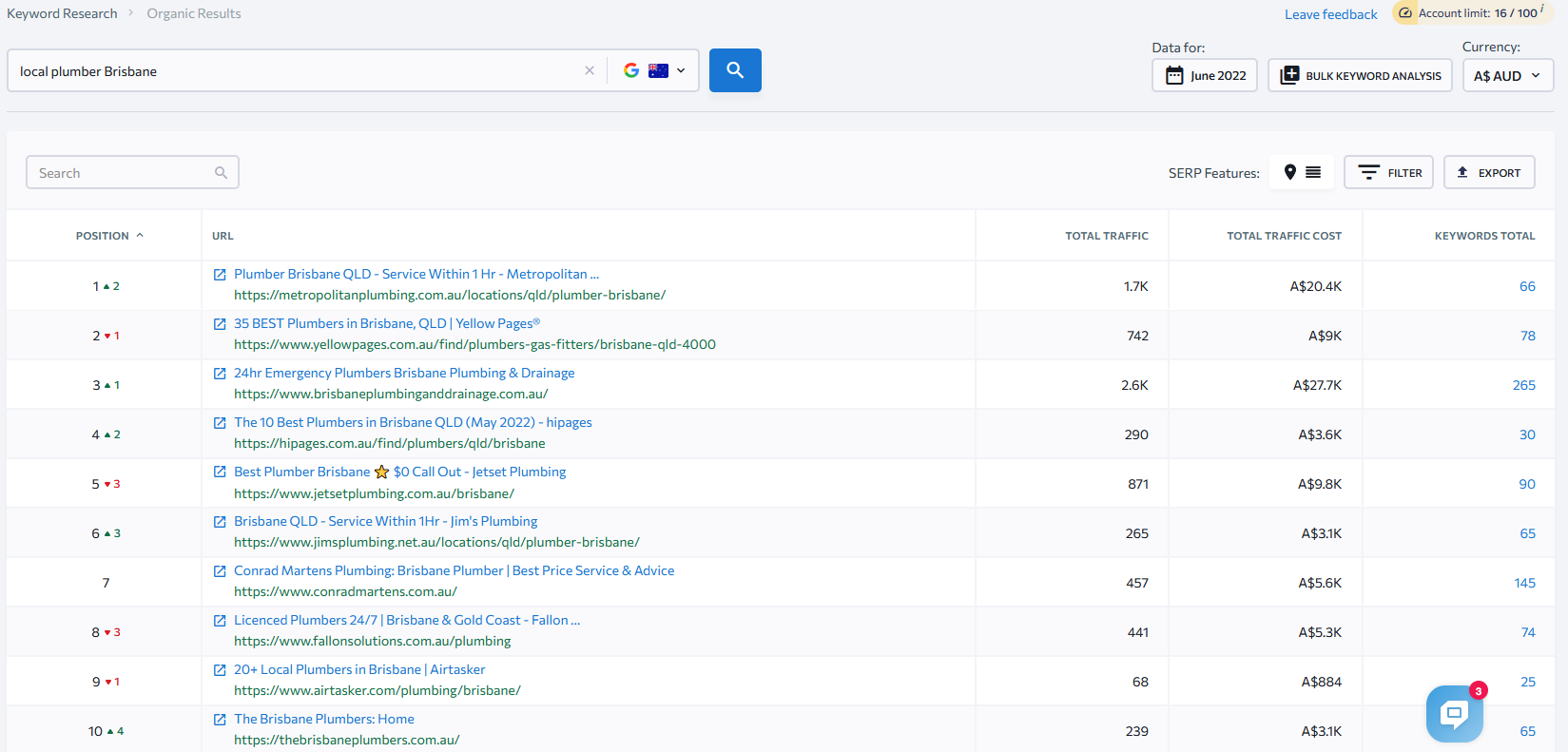This screenshot has width=1568, height=752.
Task: Sort by the Position column header
Action: (x=103, y=236)
